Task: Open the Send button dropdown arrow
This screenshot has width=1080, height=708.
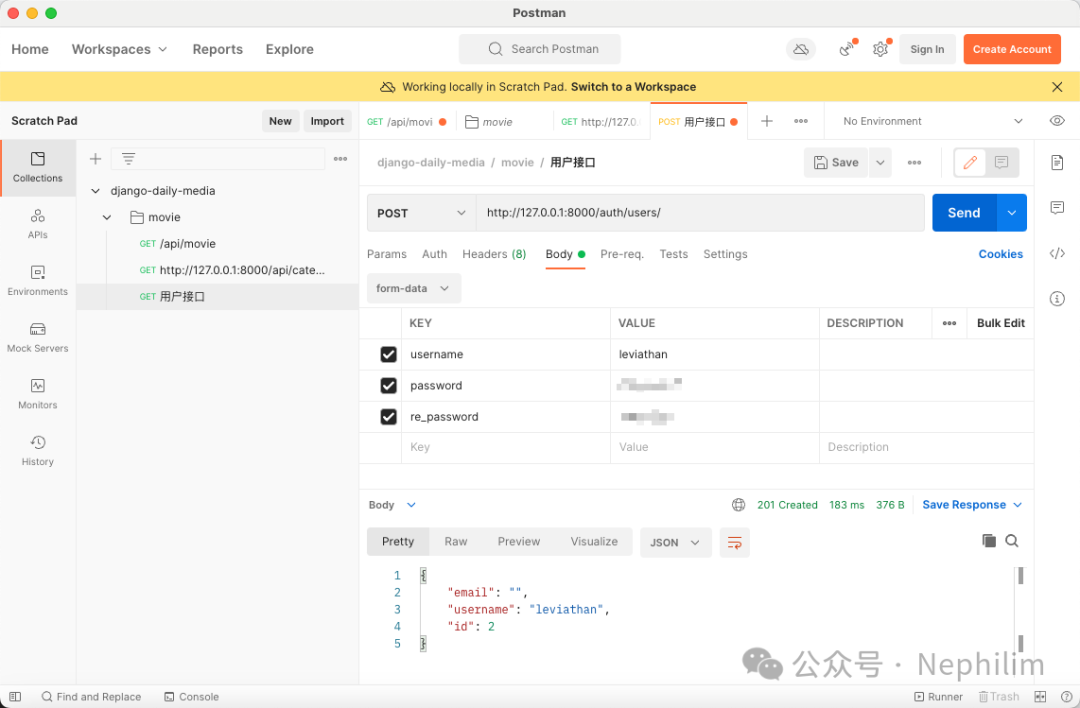Action: tap(1011, 213)
